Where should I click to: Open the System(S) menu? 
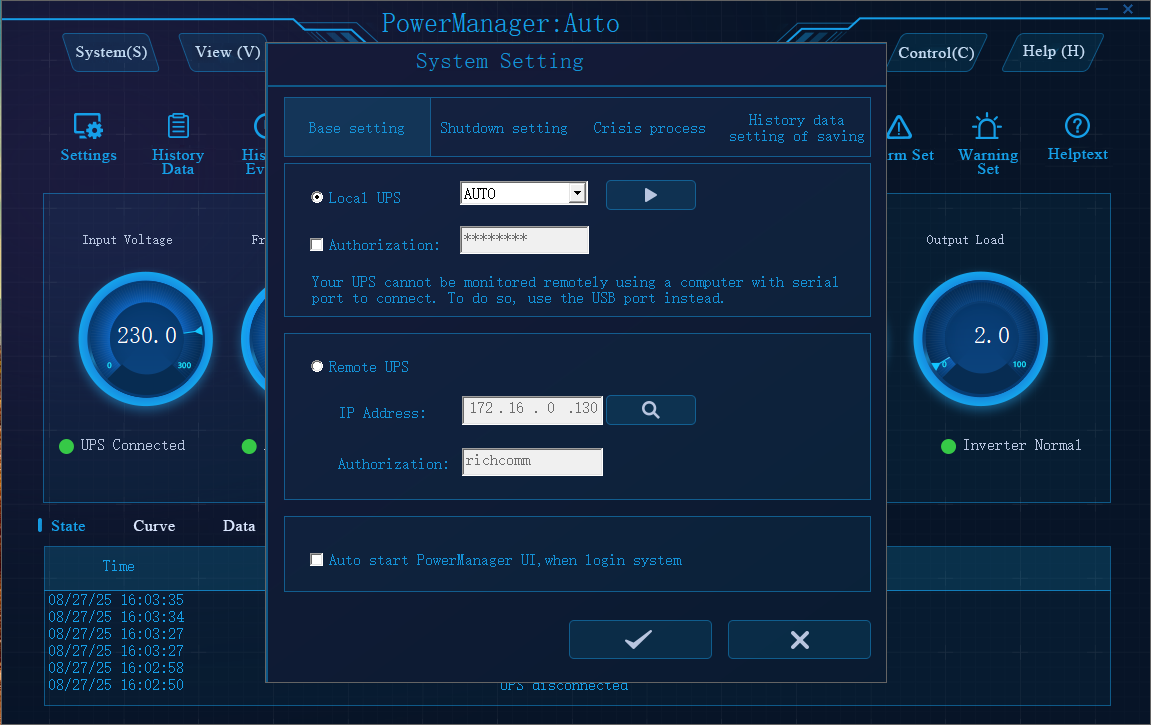[111, 52]
